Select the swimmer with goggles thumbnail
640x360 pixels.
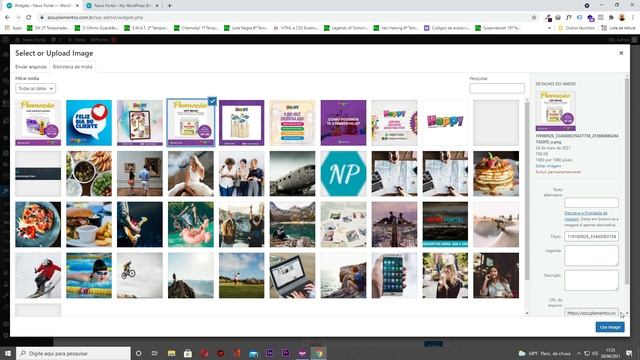point(89,276)
